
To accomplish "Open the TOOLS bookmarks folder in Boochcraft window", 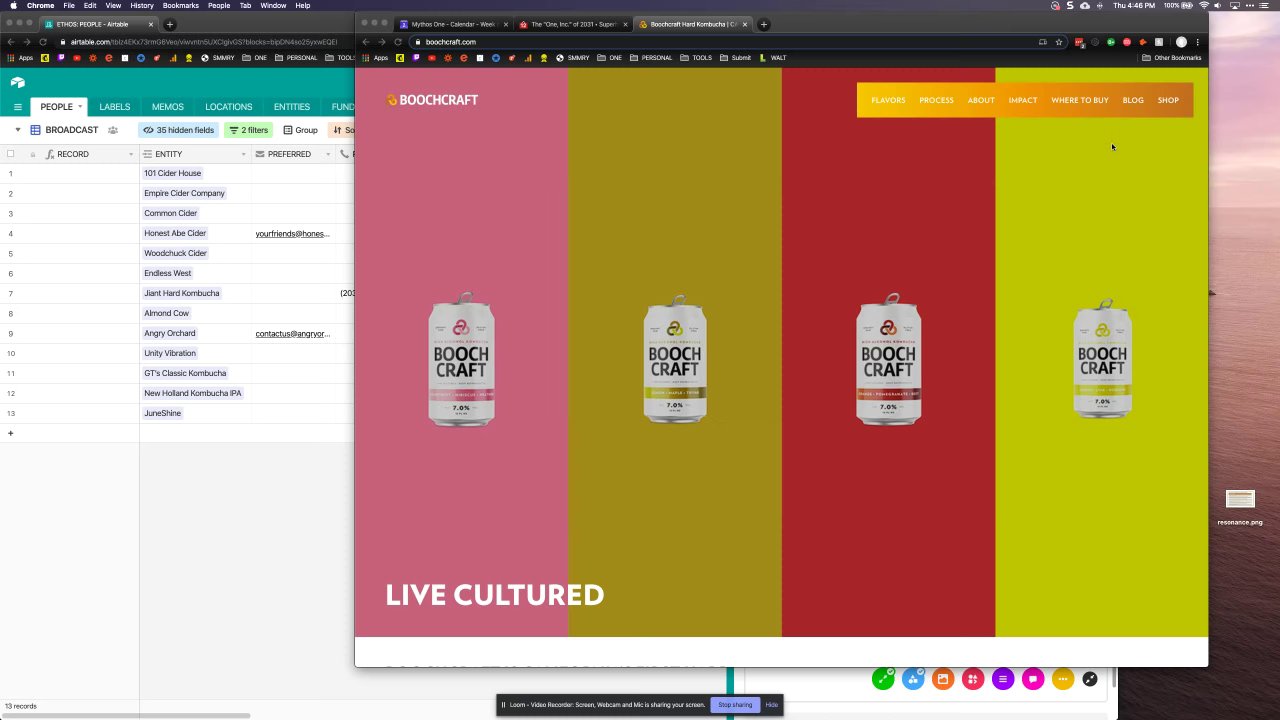I will 696,58.
